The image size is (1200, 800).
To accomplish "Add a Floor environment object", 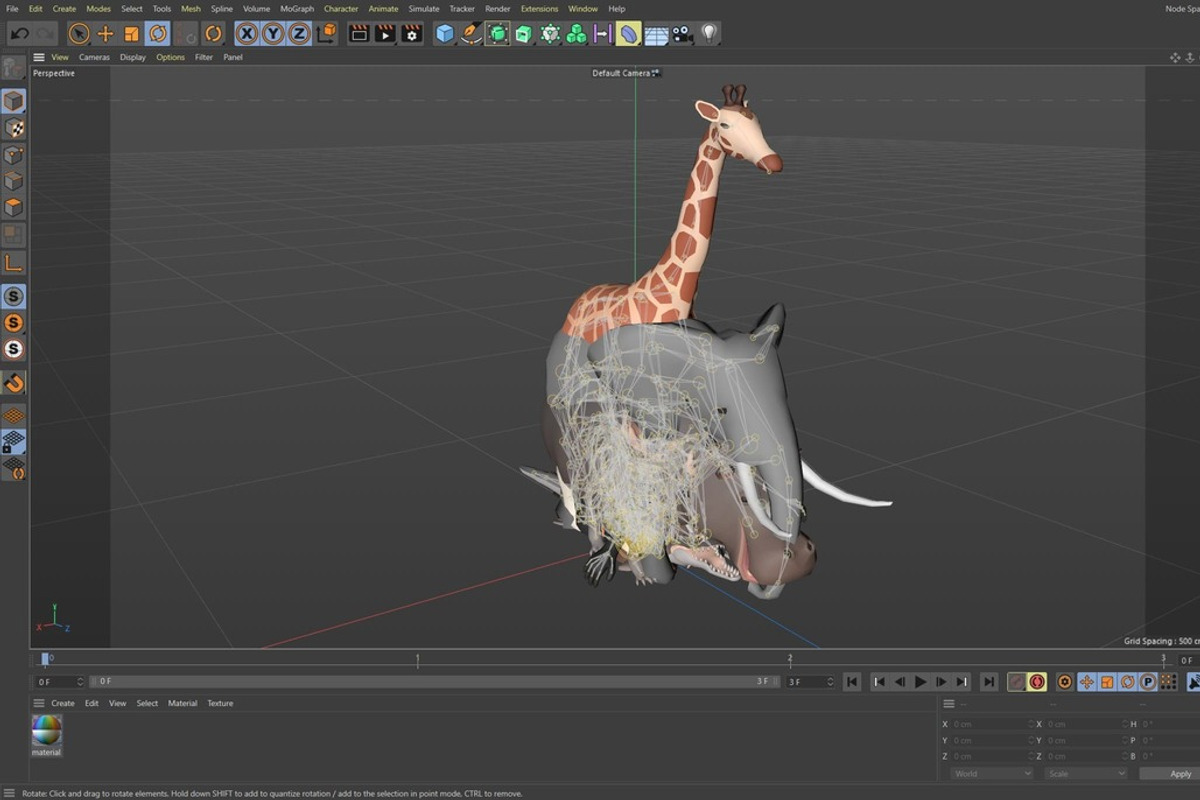I will [x=656, y=33].
